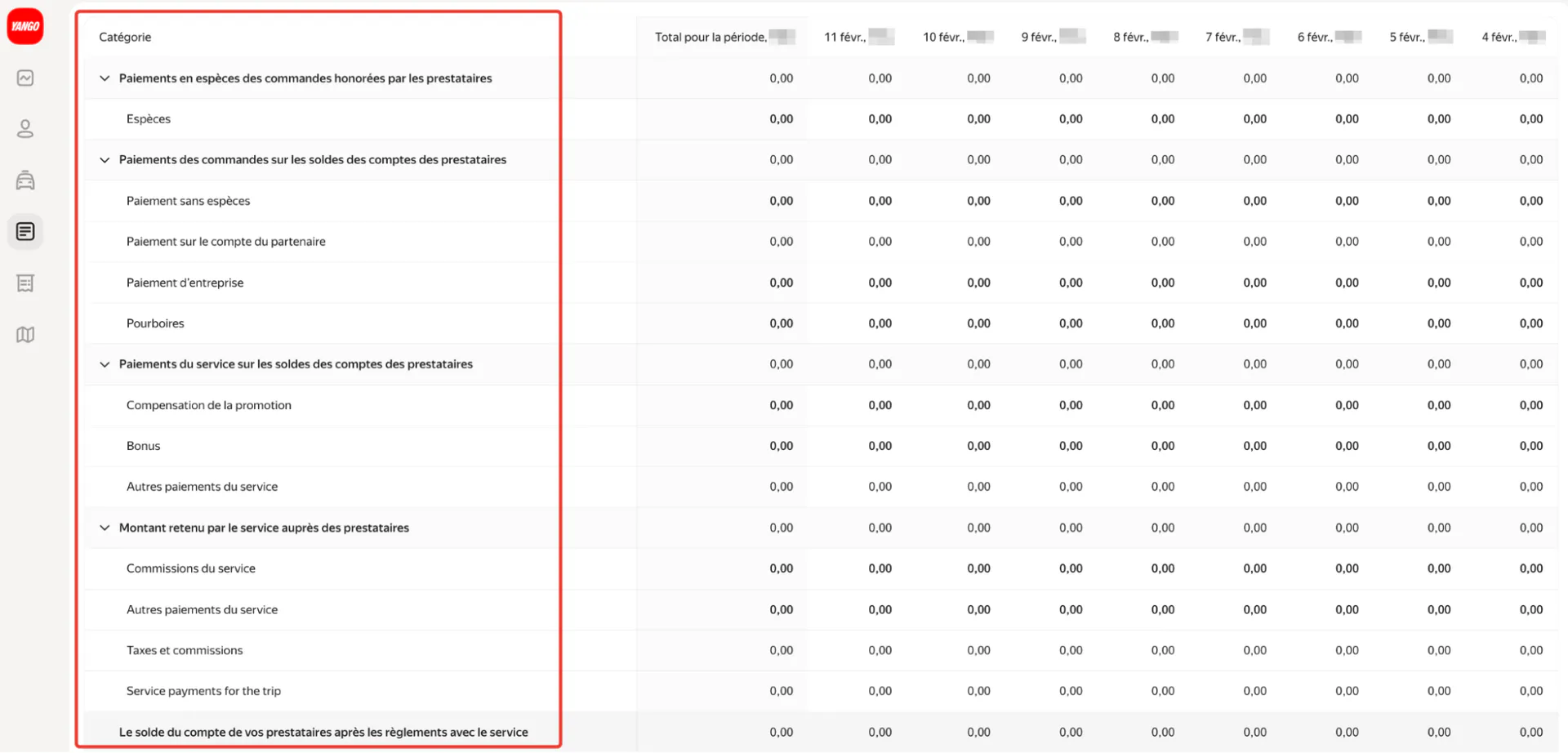The width and height of the screenshot is (1568, 753).
Task: Click the Yango logo icon
Action: pos(25,26)
